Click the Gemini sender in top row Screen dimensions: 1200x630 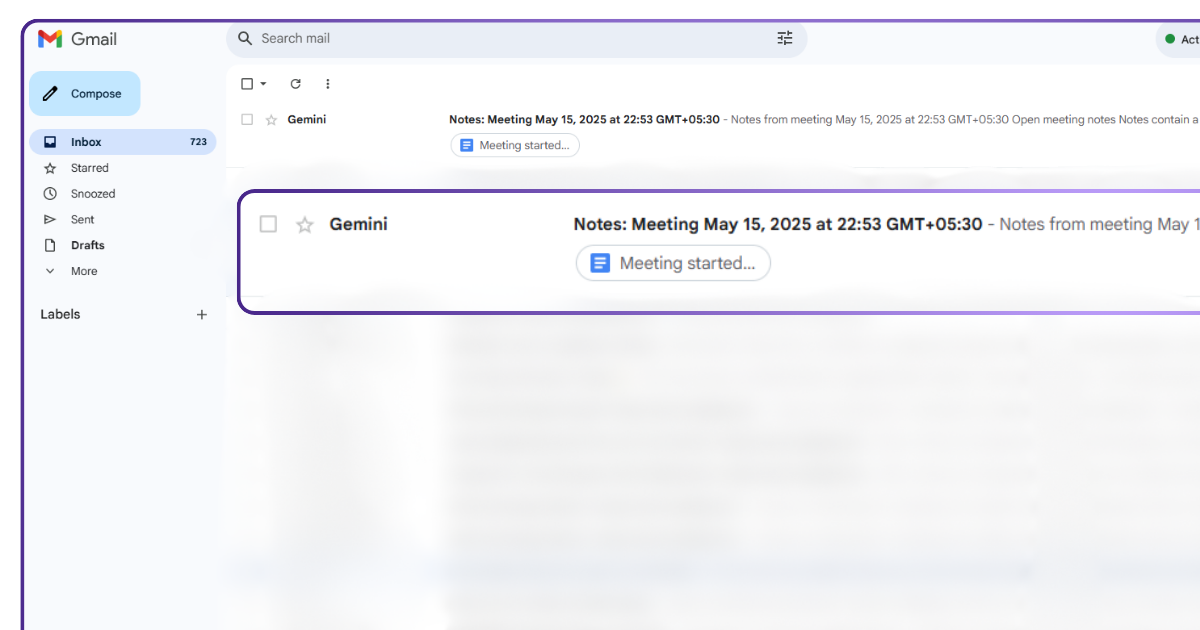point(307,120)
